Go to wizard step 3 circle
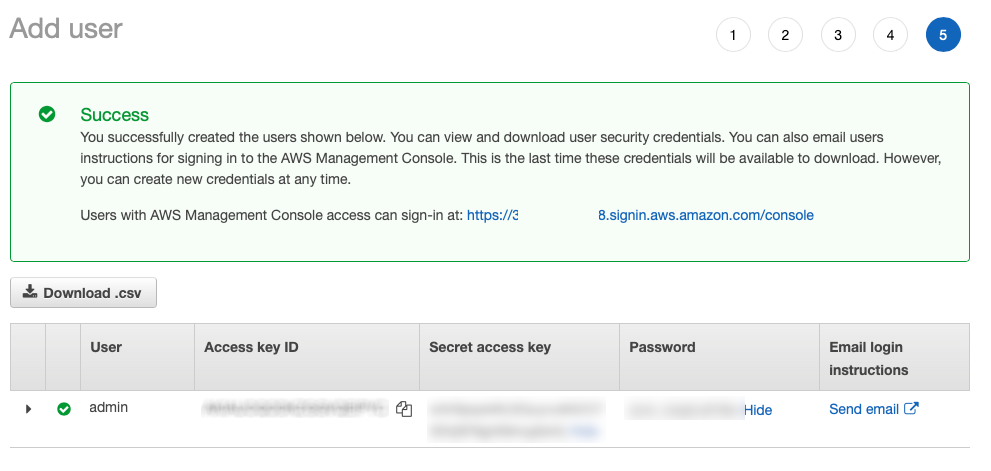The image size is (991, 471). [838, 35]
